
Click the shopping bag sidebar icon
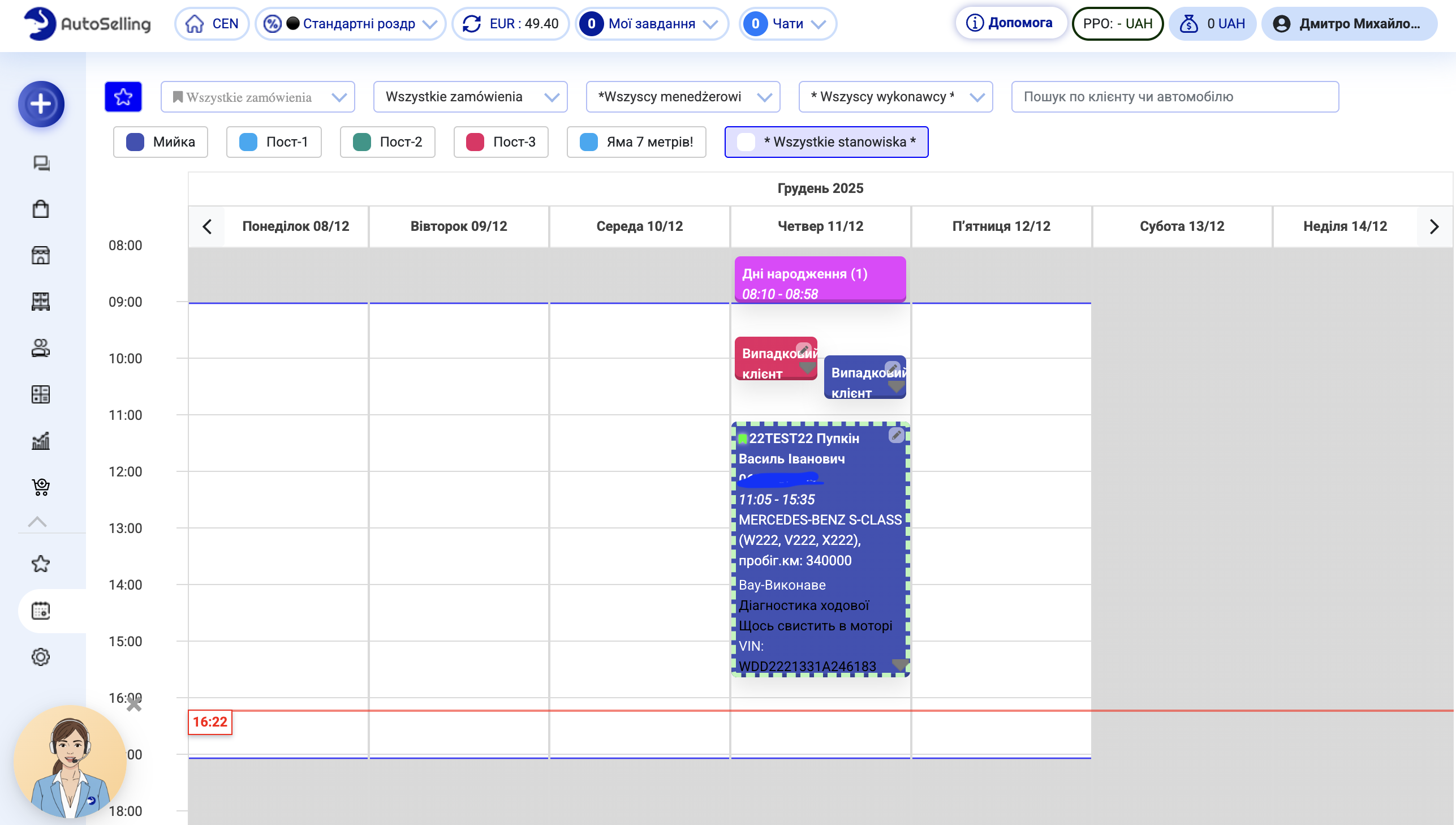(41, 209)
